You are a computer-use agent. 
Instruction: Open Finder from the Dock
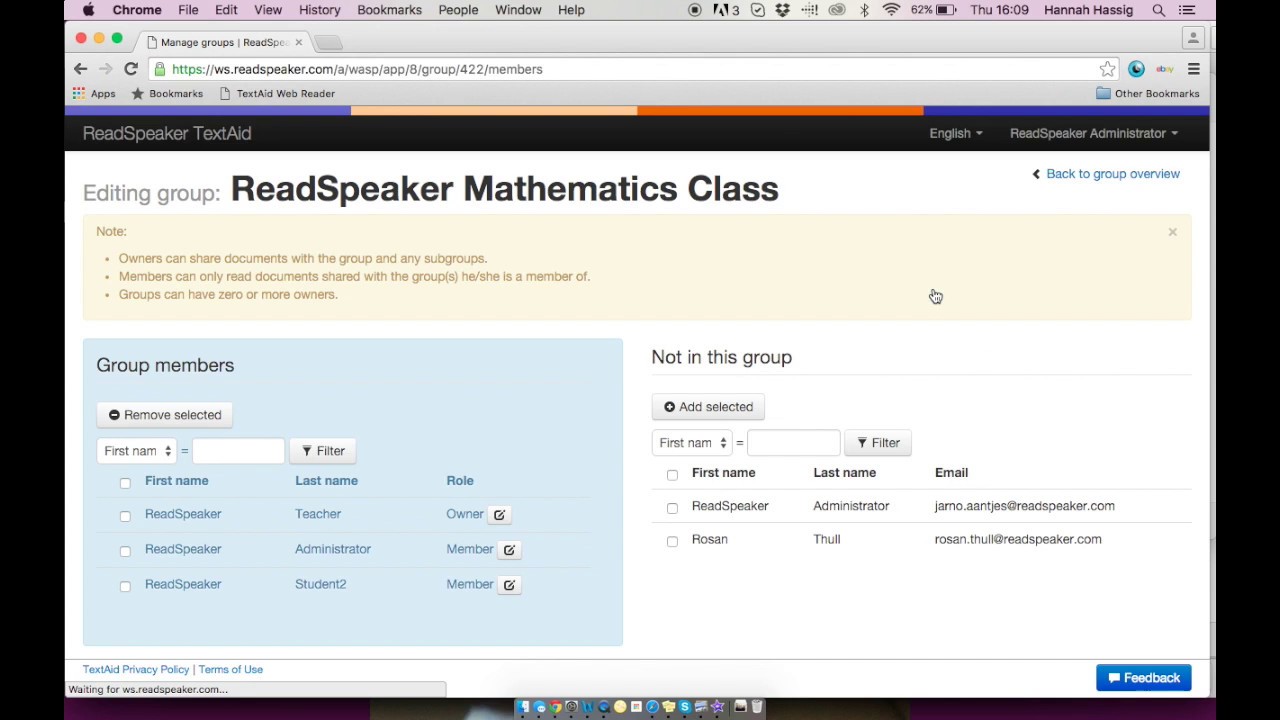[x=523, y=707]
